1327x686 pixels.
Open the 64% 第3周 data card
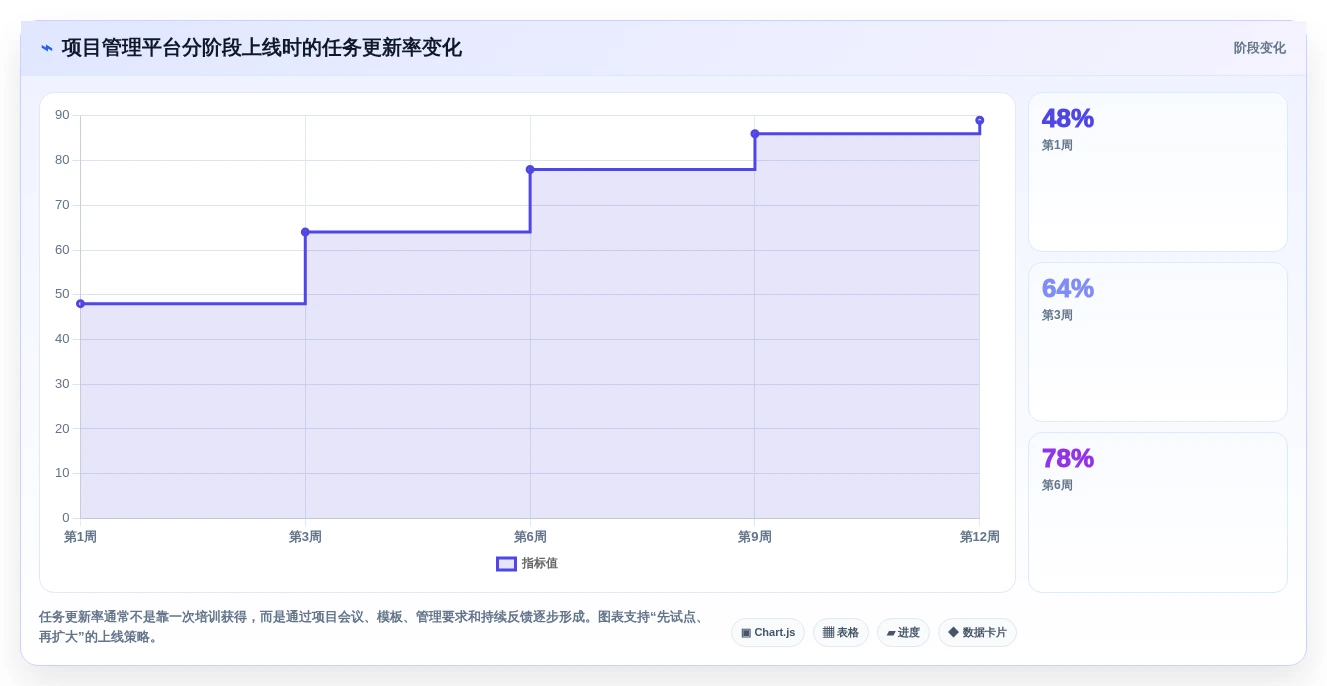point(1158,342)
